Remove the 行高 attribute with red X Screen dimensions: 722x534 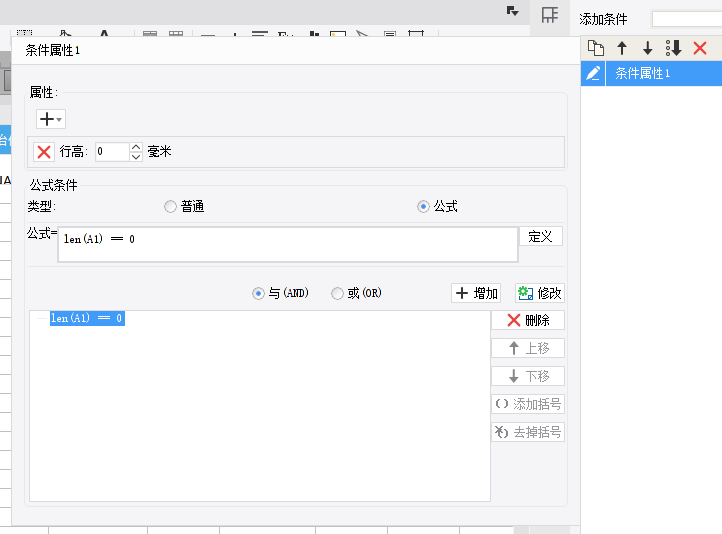click(44, 151)
